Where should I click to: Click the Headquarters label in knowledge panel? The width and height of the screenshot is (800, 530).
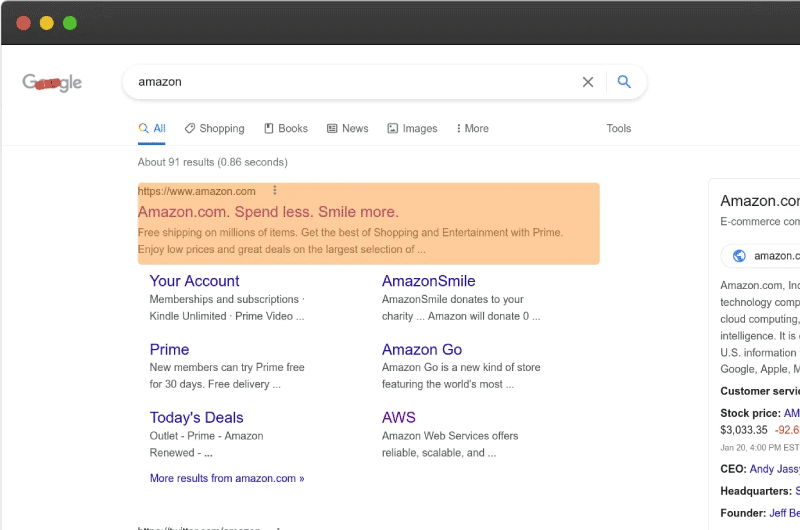pyautogui.click(x=756, y=491)
